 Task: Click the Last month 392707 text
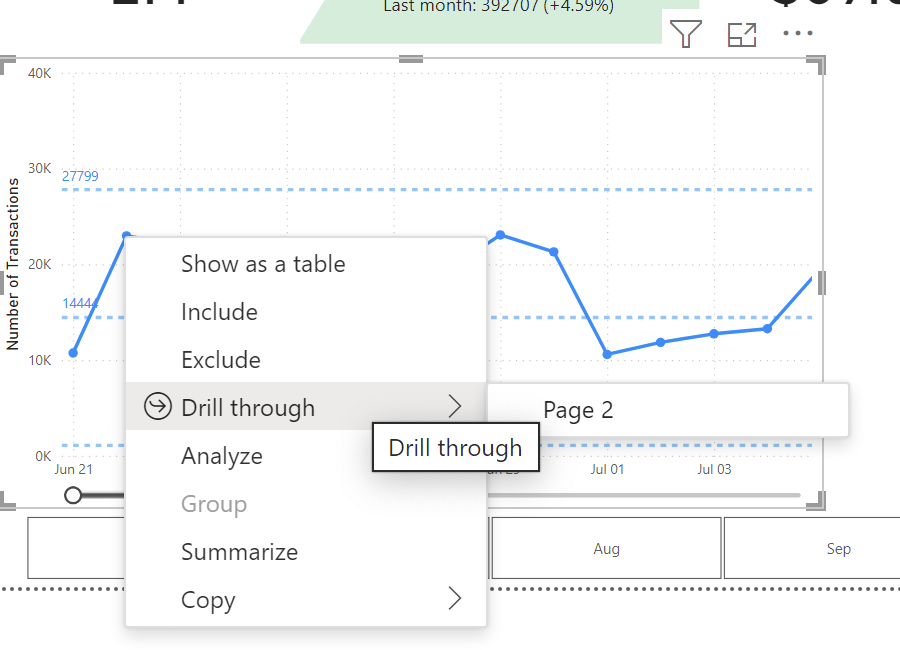coord(498,7)
